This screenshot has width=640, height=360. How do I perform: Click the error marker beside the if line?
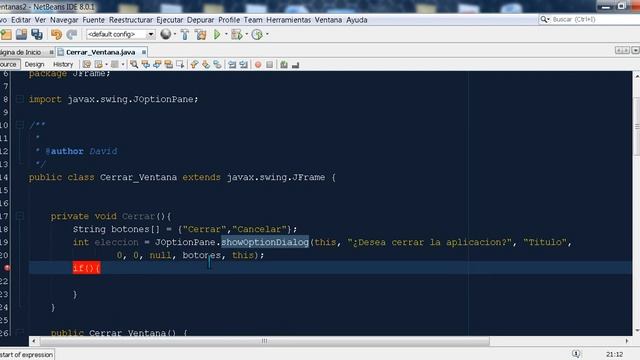point(7,268)
